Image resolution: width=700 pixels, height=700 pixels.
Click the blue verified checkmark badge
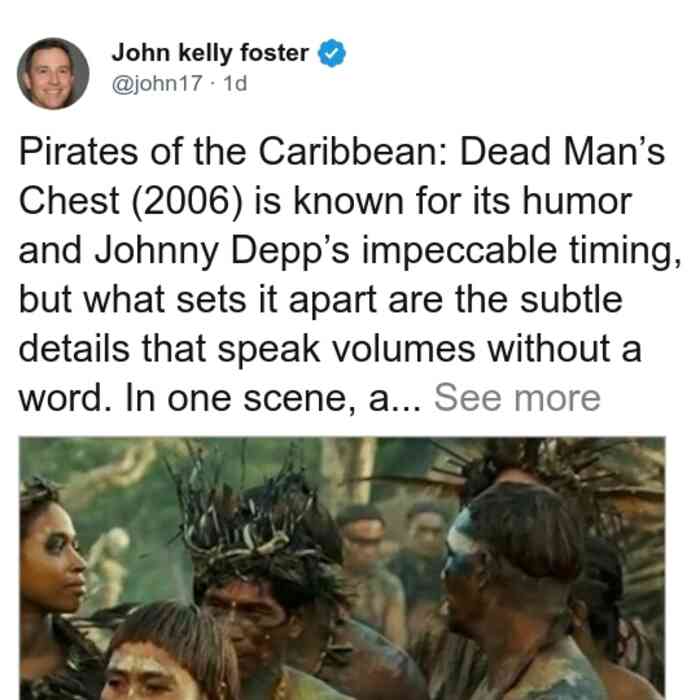[331, 53]
